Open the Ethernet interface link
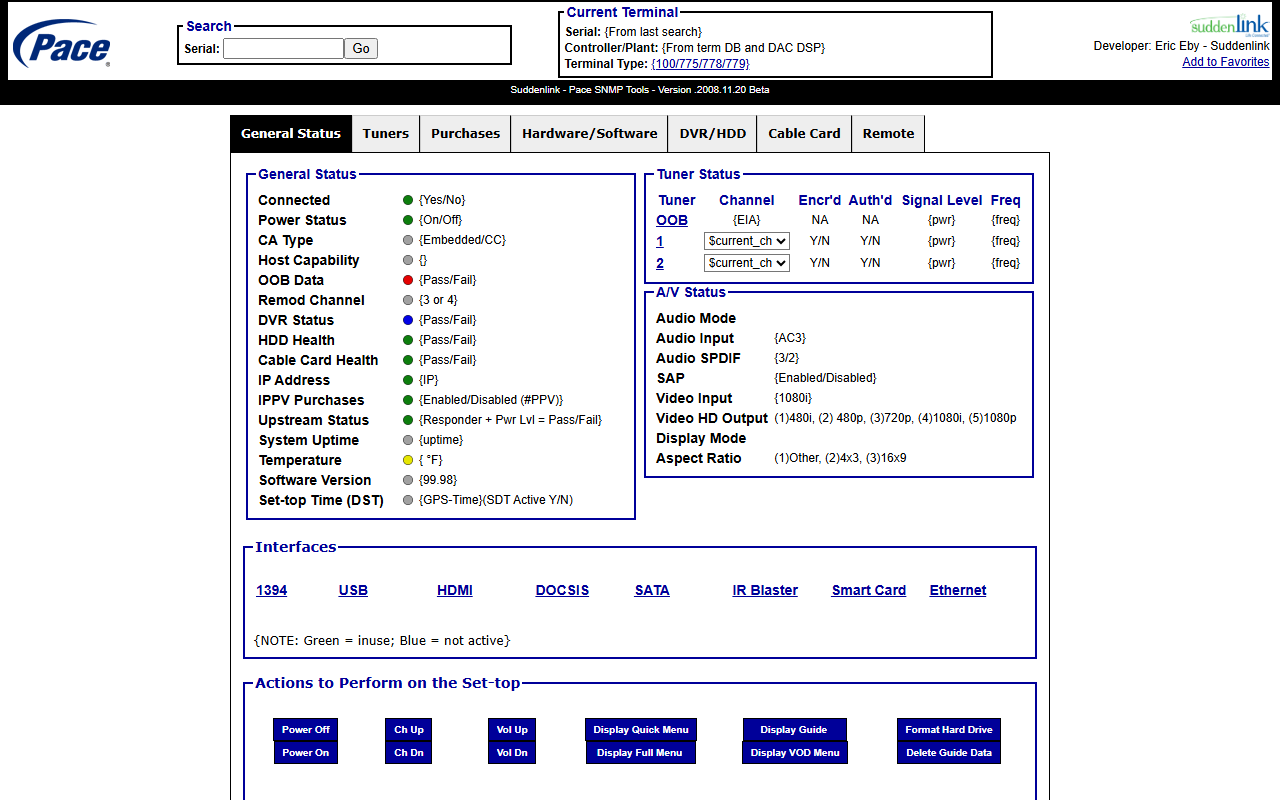Image resolution: width=1280 pixels, height=800 pixels. [958, 590]
